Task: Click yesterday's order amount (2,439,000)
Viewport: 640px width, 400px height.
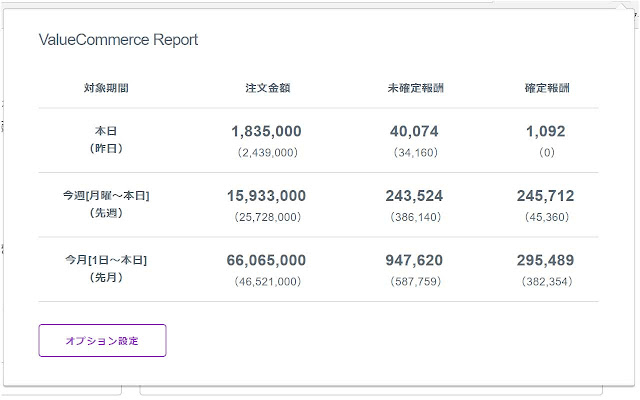Action: [268, 153]
